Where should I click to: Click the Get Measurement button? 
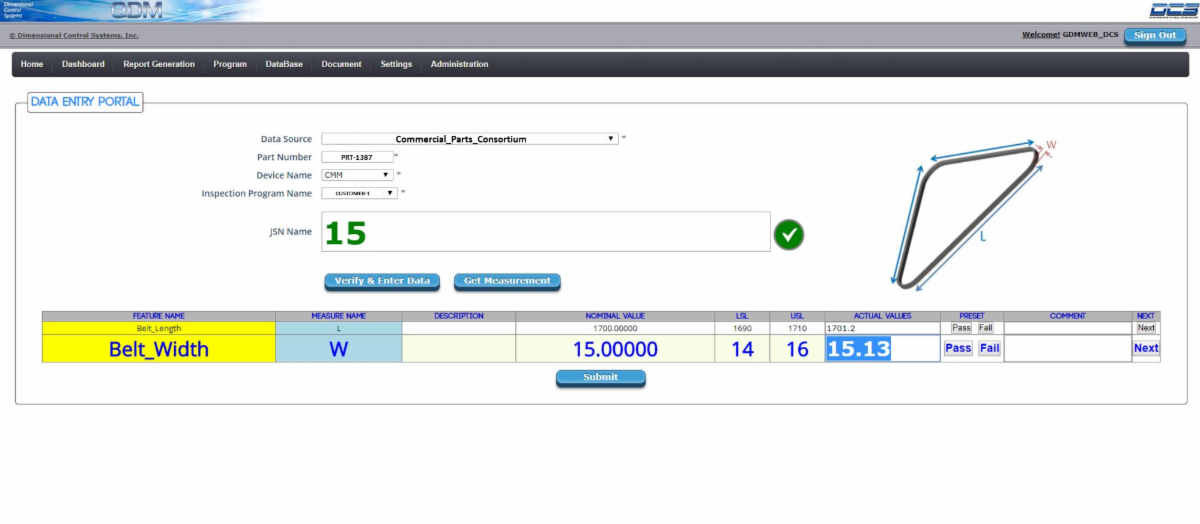[x=507, y=281]
